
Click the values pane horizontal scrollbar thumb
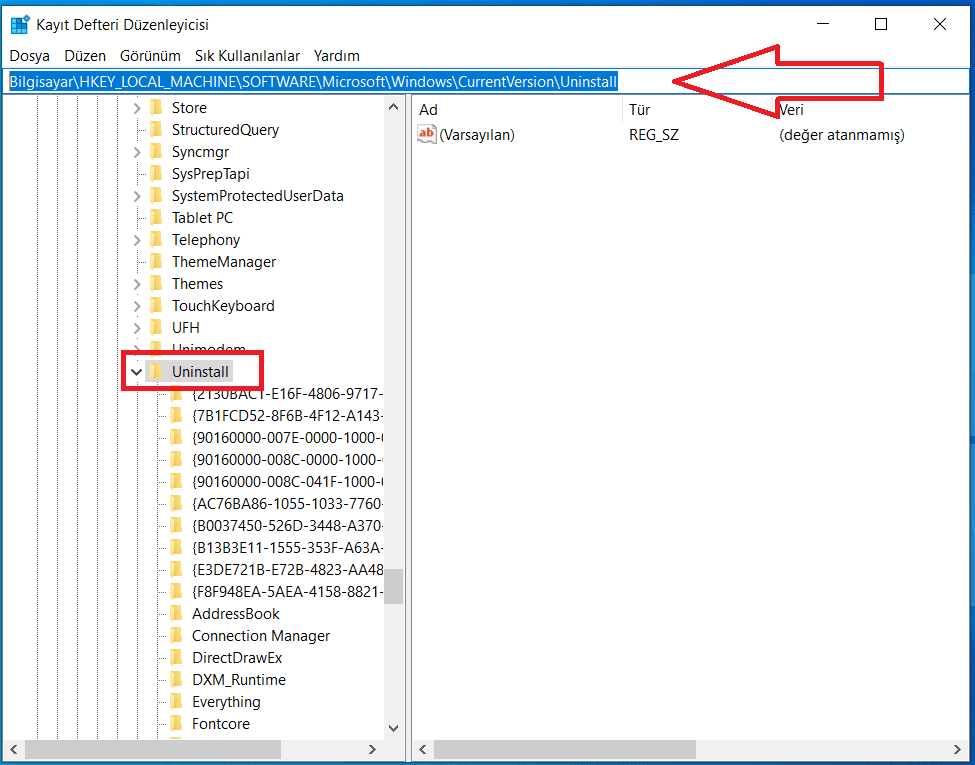click(565, 749)
